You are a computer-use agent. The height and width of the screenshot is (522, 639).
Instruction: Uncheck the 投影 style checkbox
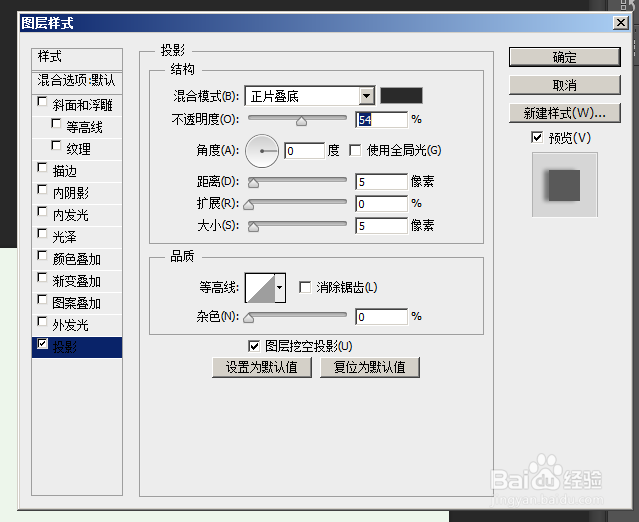pos(42,344)
